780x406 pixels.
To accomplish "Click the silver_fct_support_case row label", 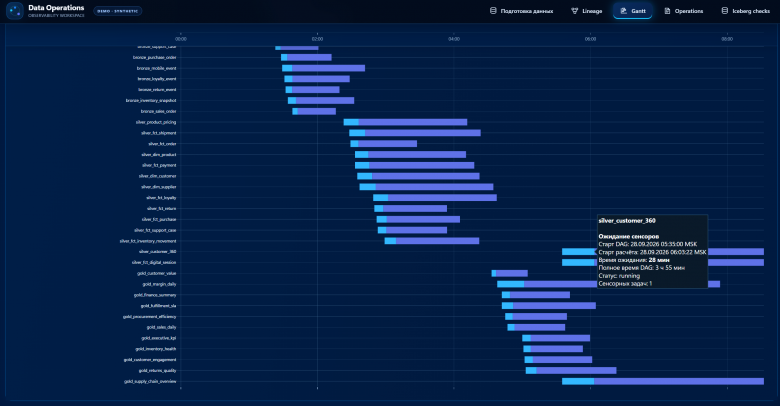I will [x=155, y=230].
